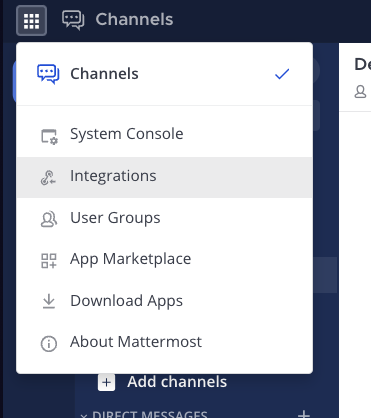Click the User Groups people icon
This screenshot has width=371, height=418.
click(x=49, y=219)
